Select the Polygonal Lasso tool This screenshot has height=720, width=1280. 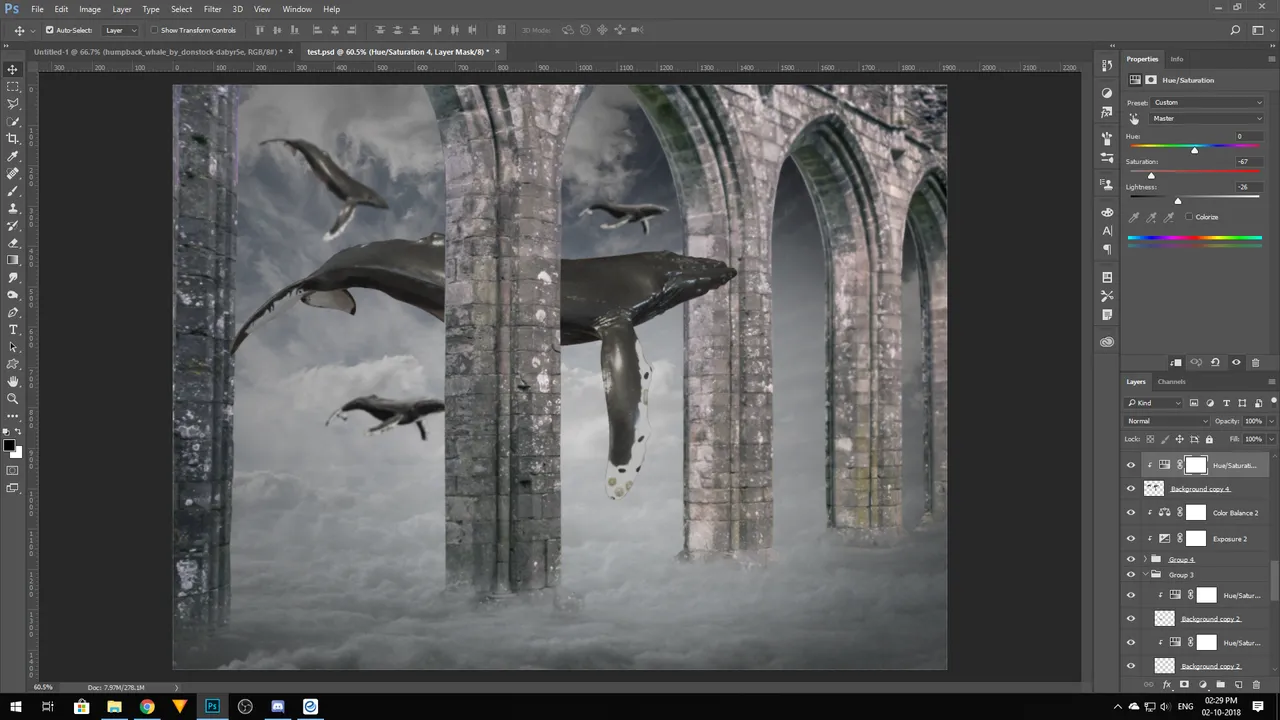coord(13,104)
